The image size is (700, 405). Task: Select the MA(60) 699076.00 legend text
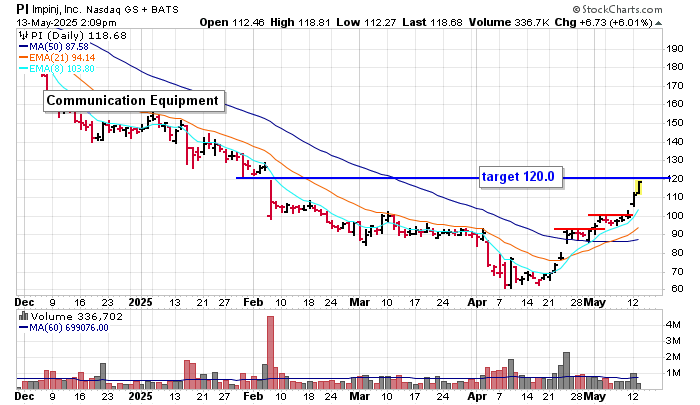pyautogui.click(x=69, y=328)
